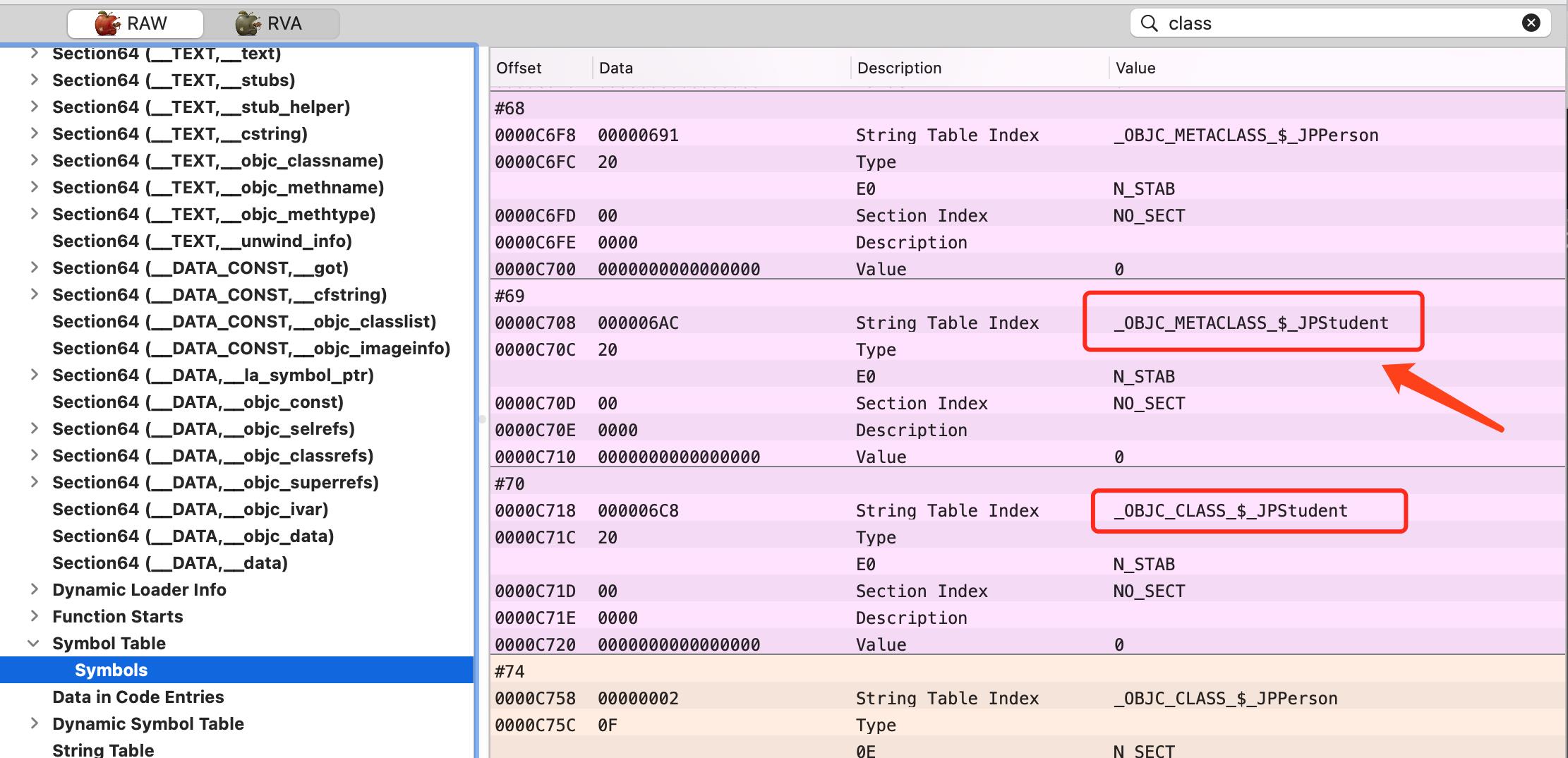Click the Description column header
The width and height of the screenshot is (1568, 758).
point(979,68)
